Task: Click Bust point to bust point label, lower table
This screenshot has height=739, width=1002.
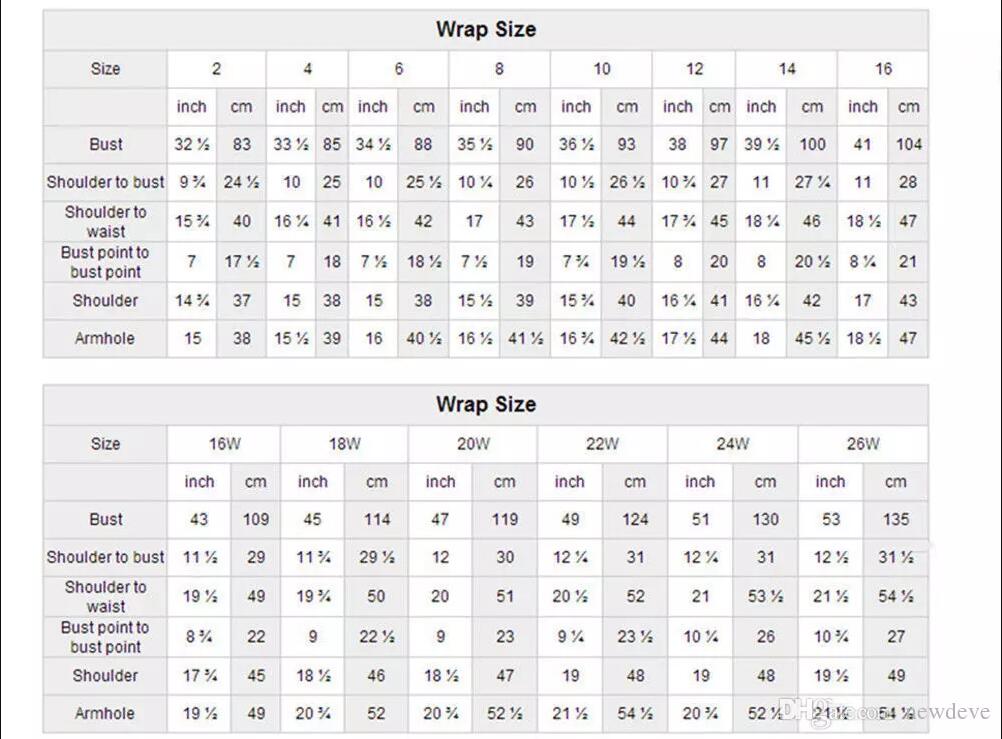Action: coord(105,637)
